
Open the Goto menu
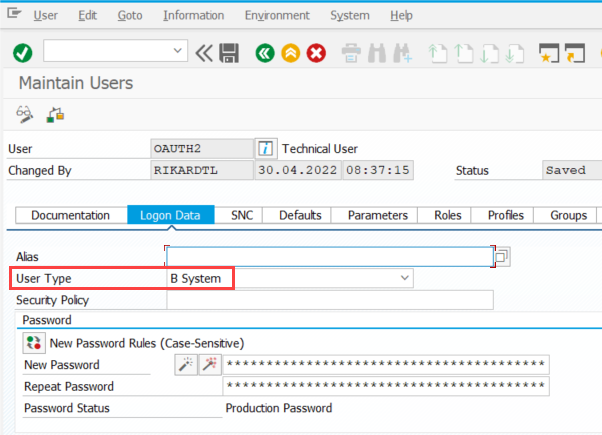click(130, 15)
